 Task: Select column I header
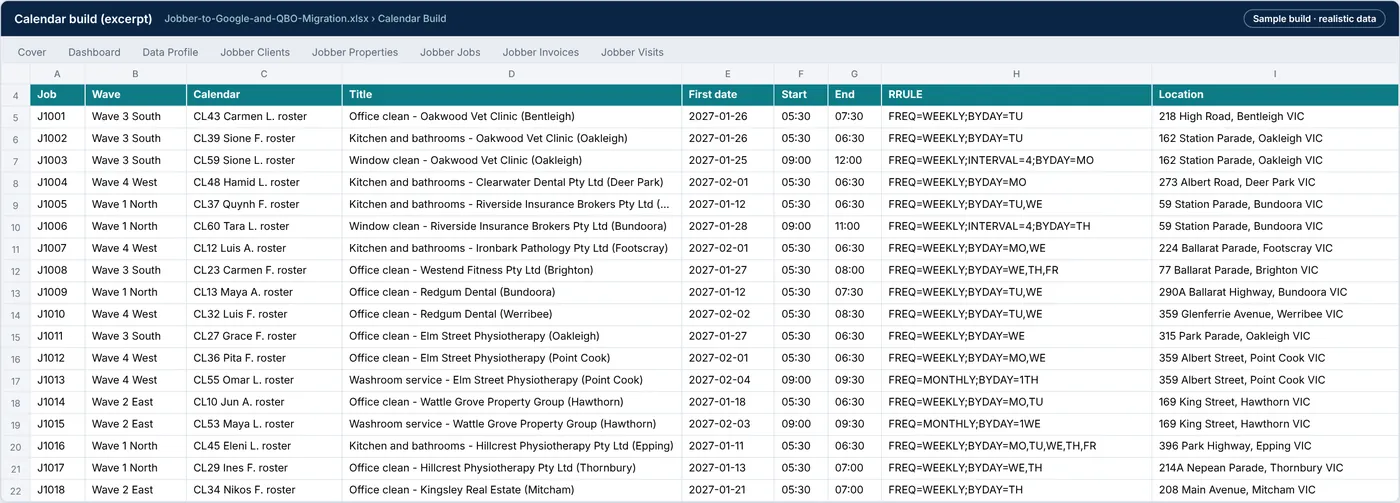(x=1275, y=74)
